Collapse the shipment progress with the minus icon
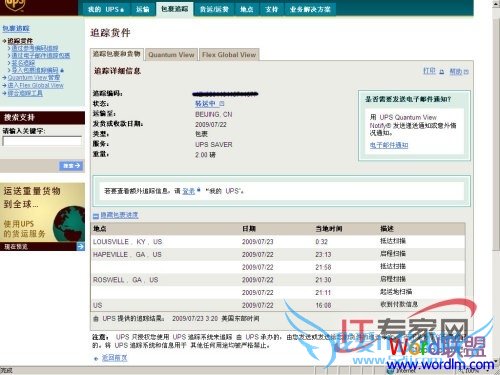 point(96,216)
